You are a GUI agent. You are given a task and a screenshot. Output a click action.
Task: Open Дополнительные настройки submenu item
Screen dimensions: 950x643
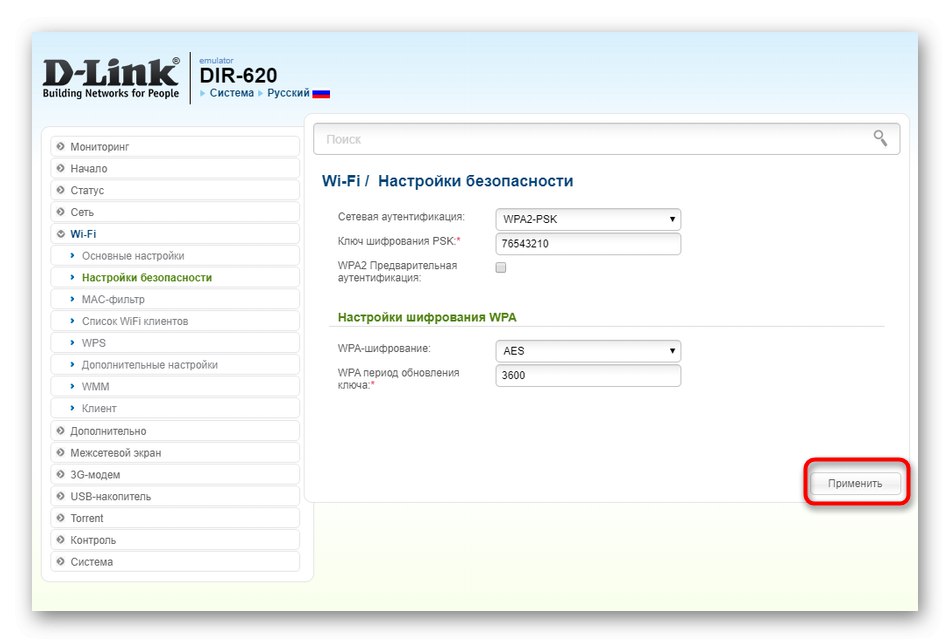[x=175, y=365]
